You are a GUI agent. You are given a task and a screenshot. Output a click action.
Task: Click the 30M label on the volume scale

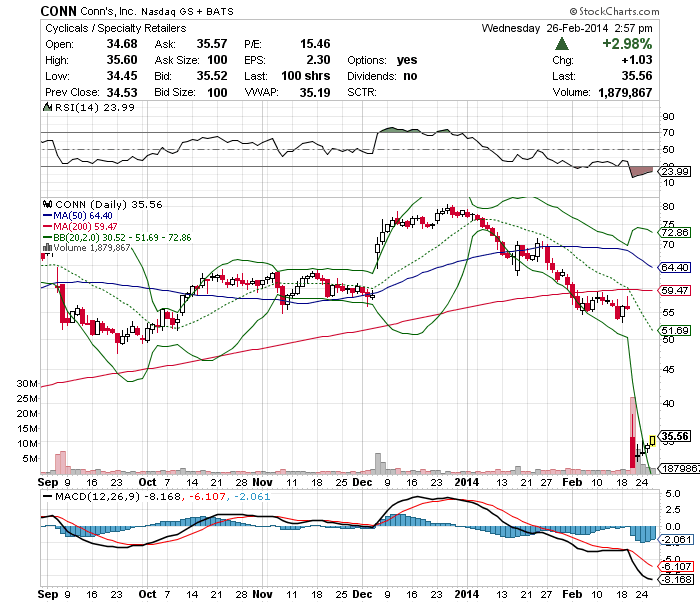[x=27, y=384]
